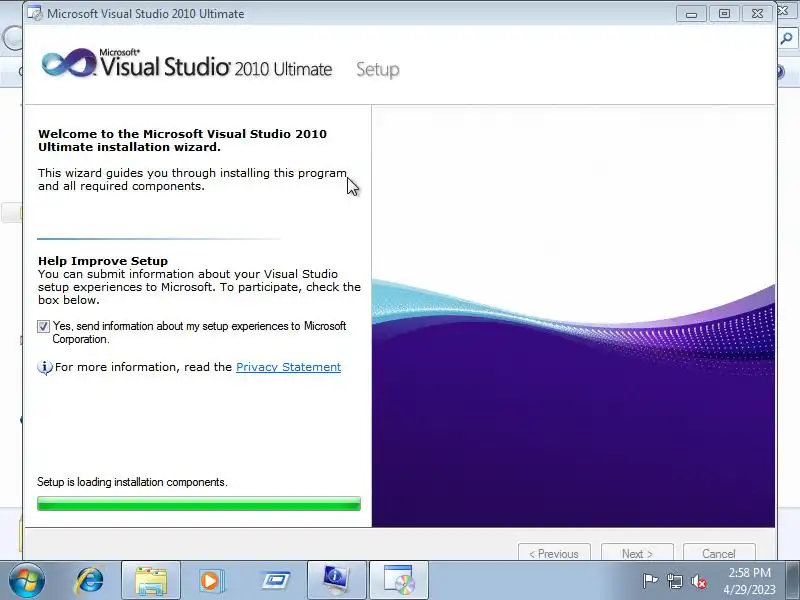This screenshot has width=800, height=600.
Task: Click the background window search icon
Action: tap(788, 38)
